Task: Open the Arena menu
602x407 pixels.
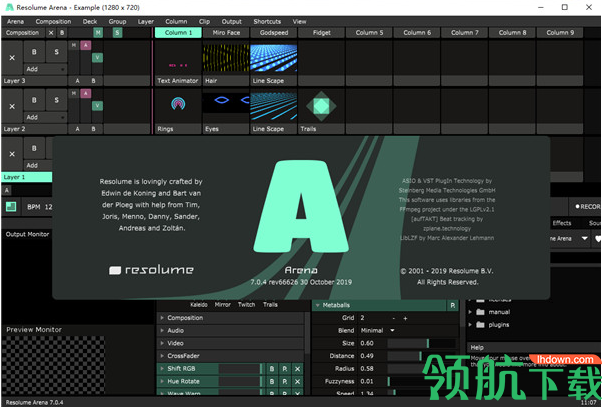Action: 15,22
